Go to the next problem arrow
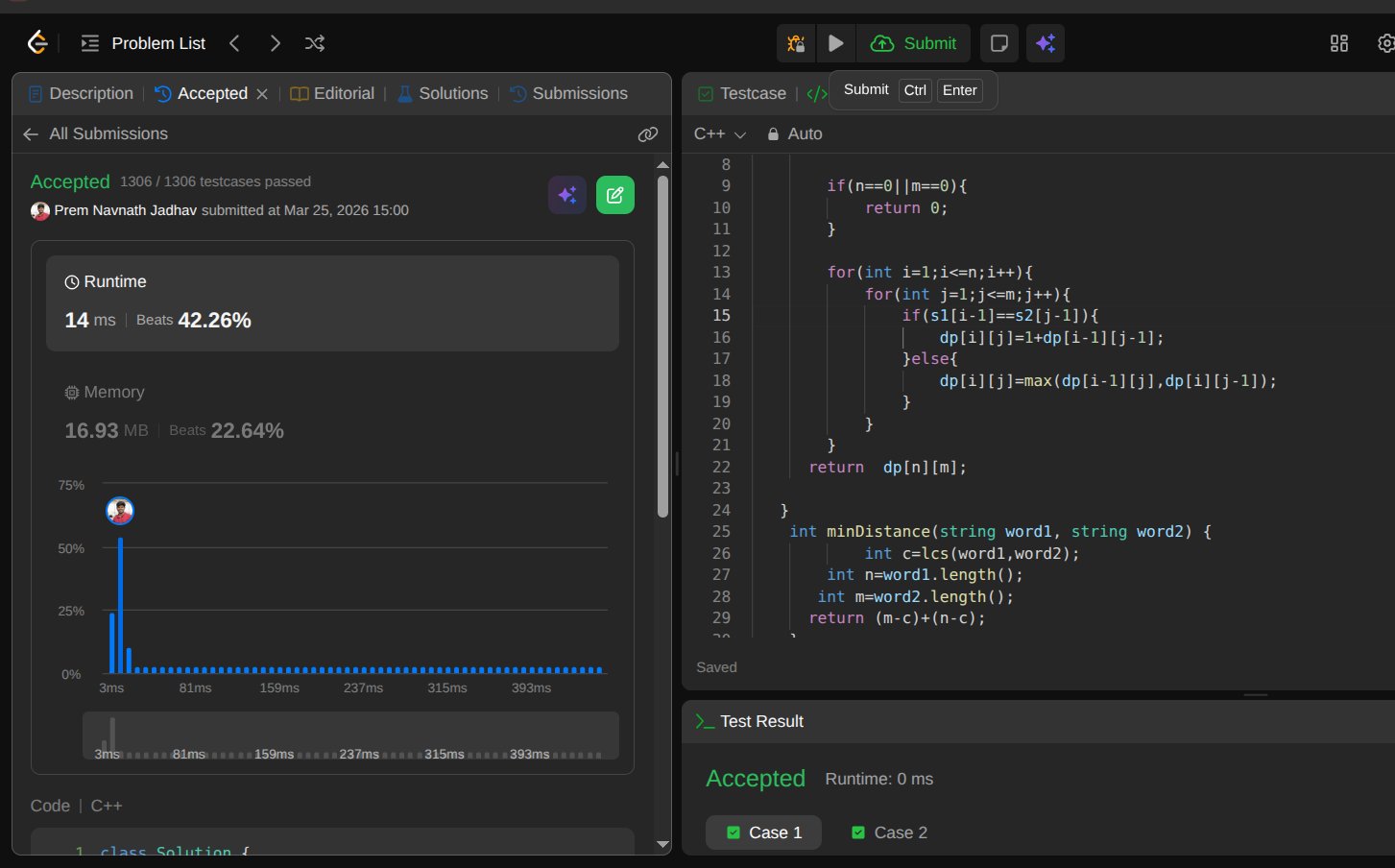The width and height of the screenshot is (1395, 868). [276, 43]
